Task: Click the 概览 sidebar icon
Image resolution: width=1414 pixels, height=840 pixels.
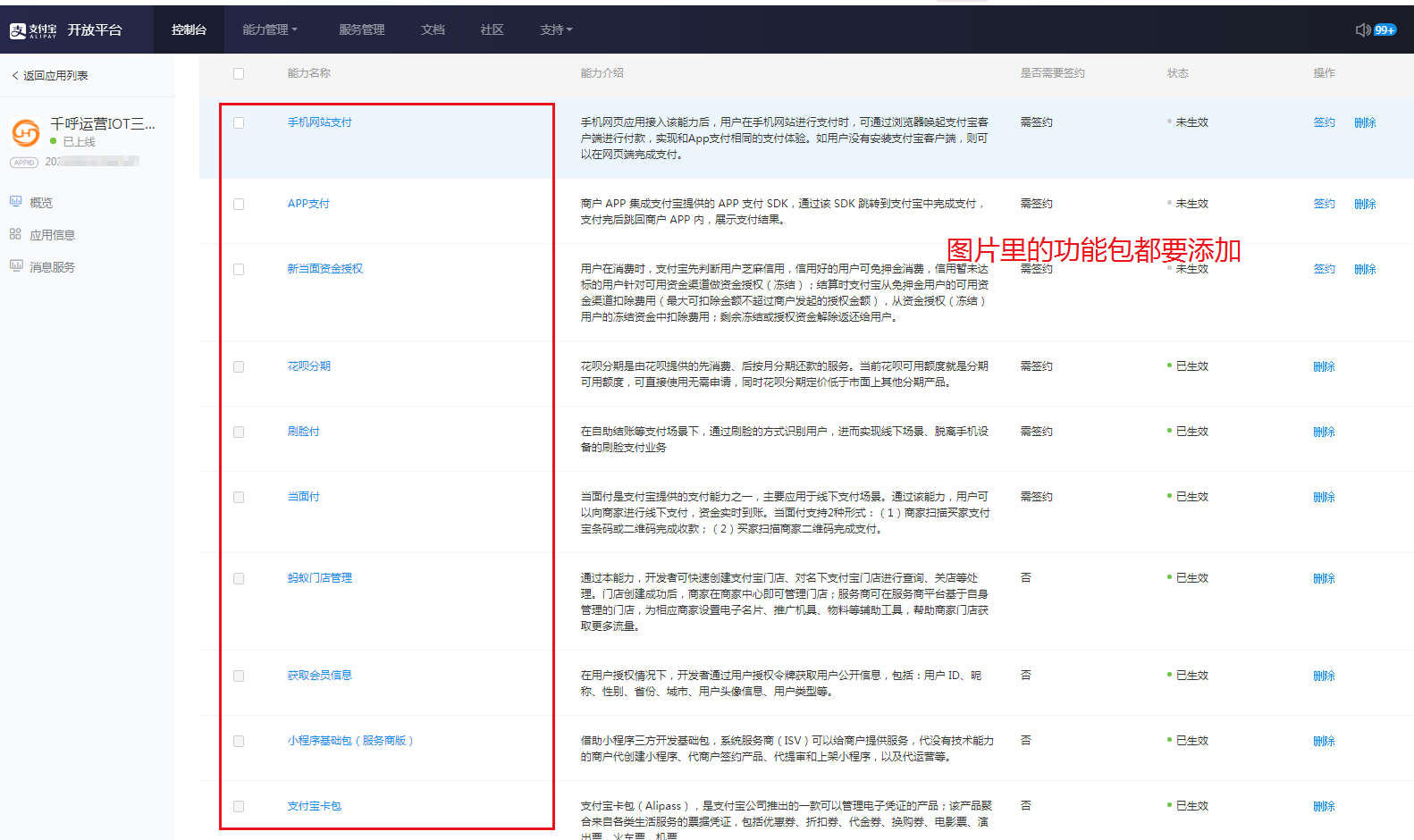Action: click(x=16, y=202)
